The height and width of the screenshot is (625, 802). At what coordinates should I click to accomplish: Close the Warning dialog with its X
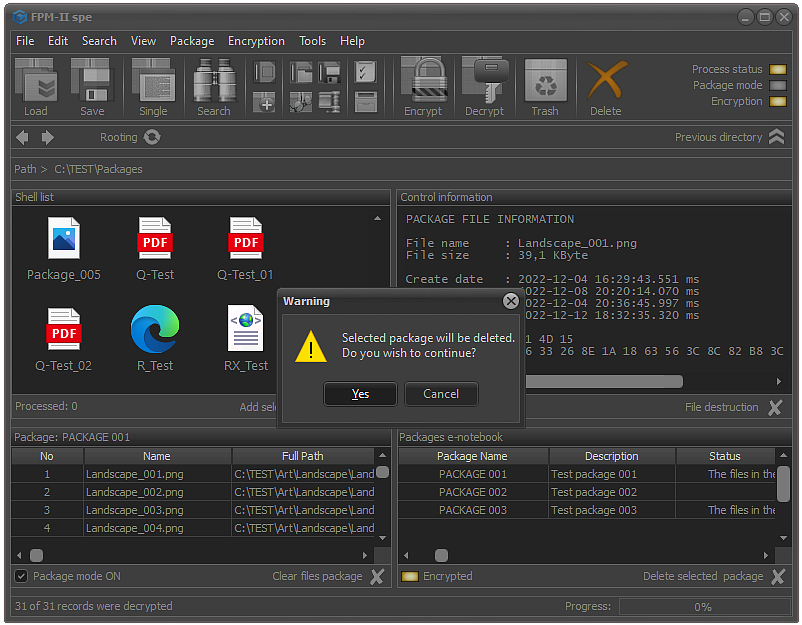click(510, 301)
